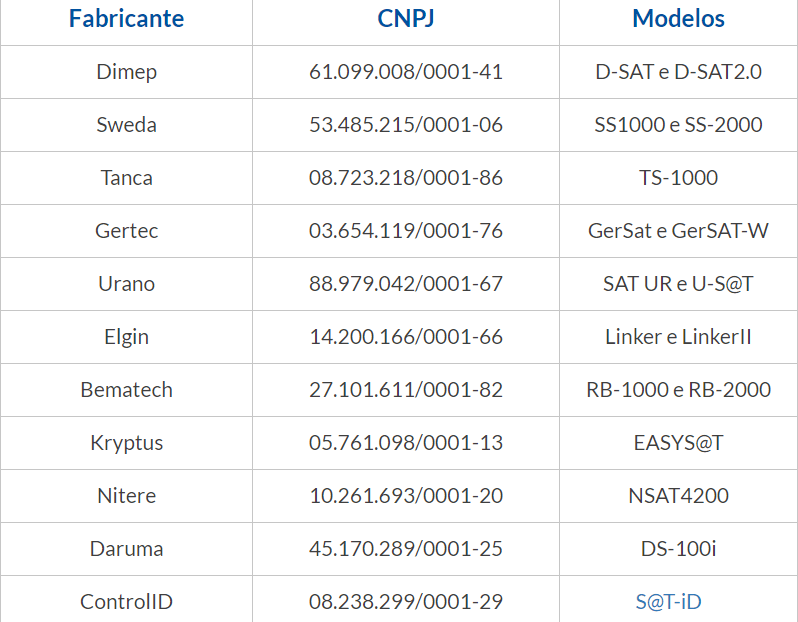Select the Bematech manufacturer name
This screenshot has width=798, height=622.
tap(126, 390)
